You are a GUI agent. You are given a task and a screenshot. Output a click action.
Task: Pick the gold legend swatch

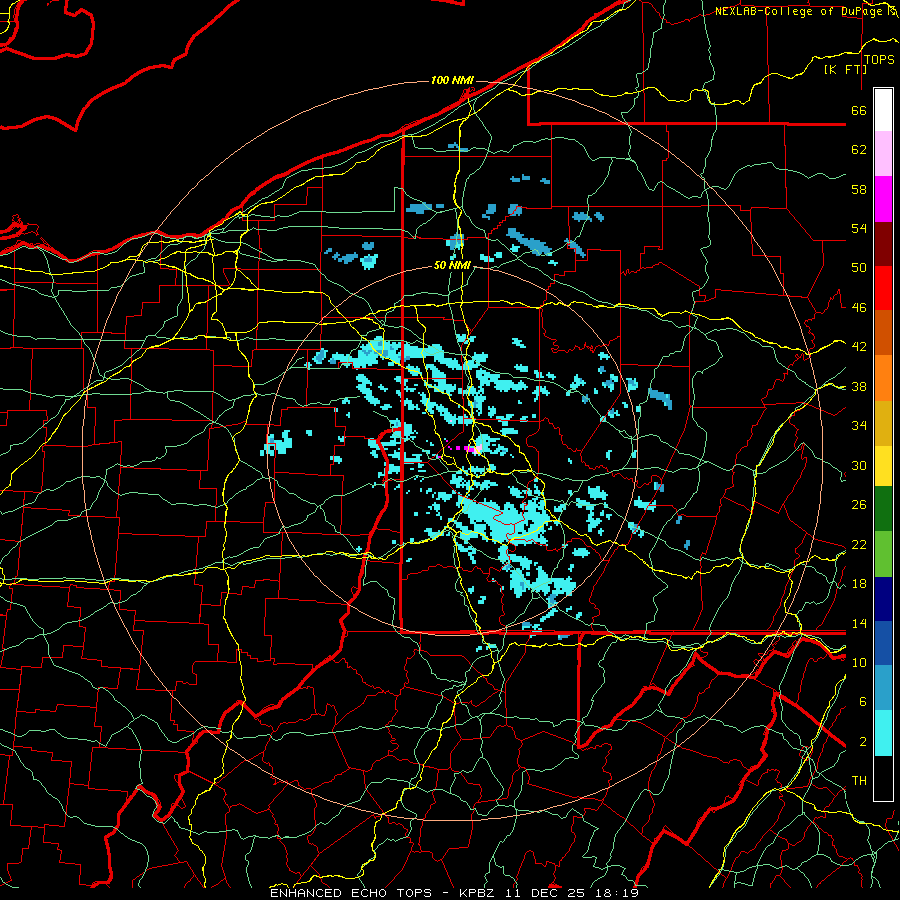pos(883,423)
